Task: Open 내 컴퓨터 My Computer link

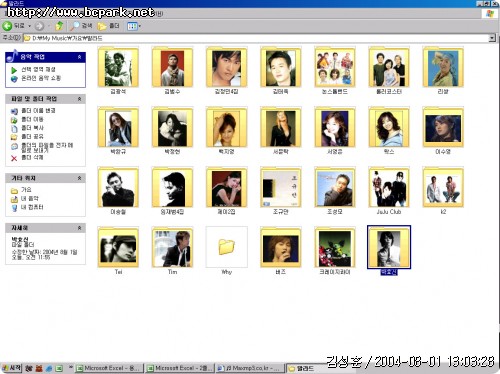Action: point(27,207)
